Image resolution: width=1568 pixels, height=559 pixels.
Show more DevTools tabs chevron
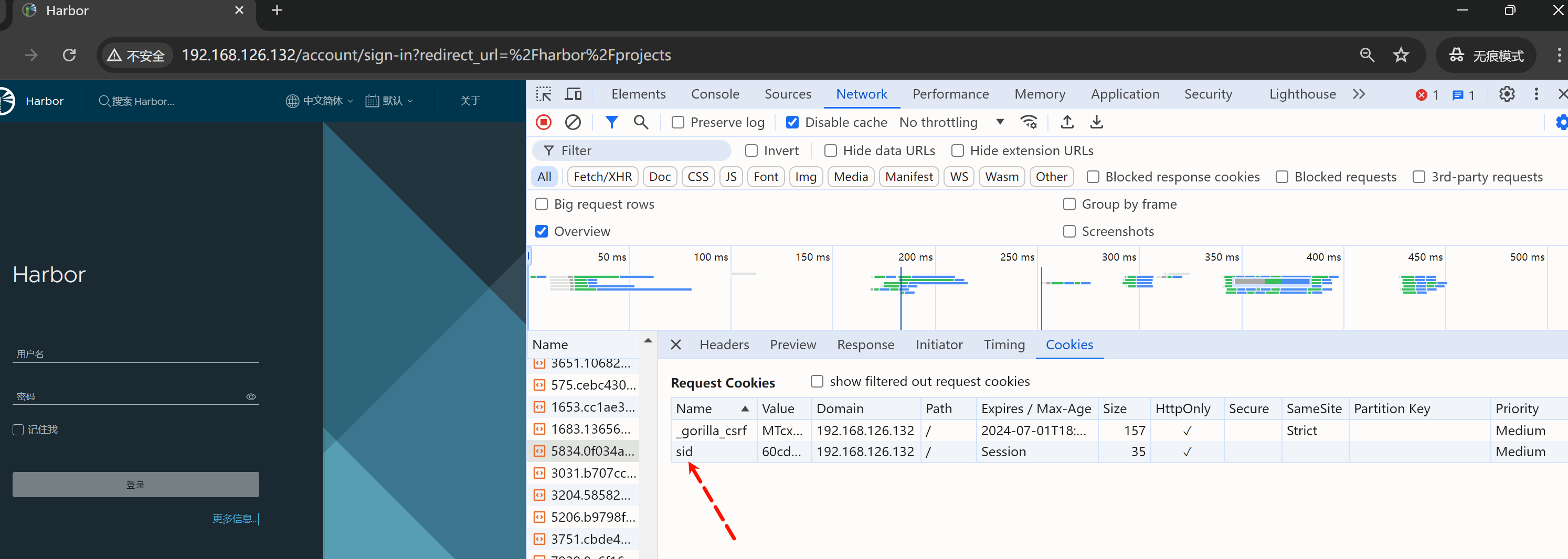pos(1359,94)
